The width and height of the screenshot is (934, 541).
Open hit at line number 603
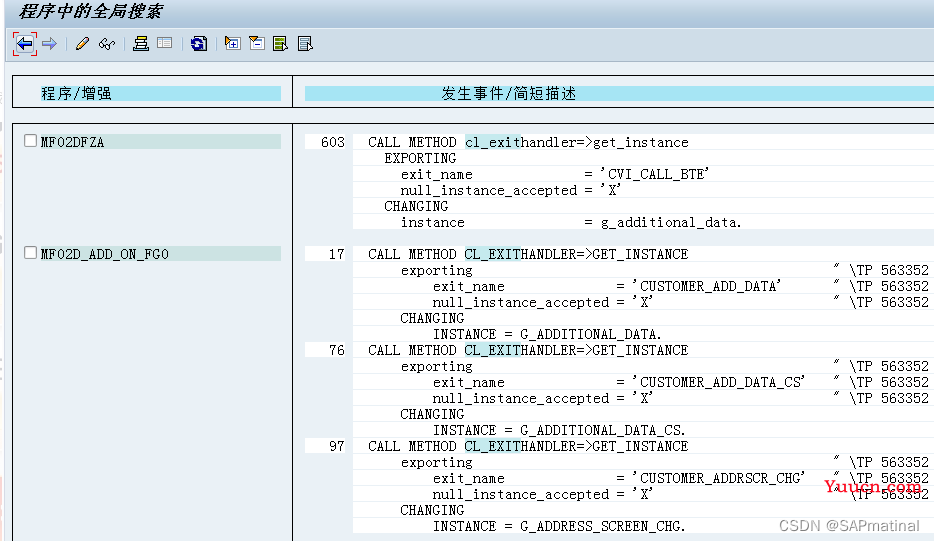(332, 142)
